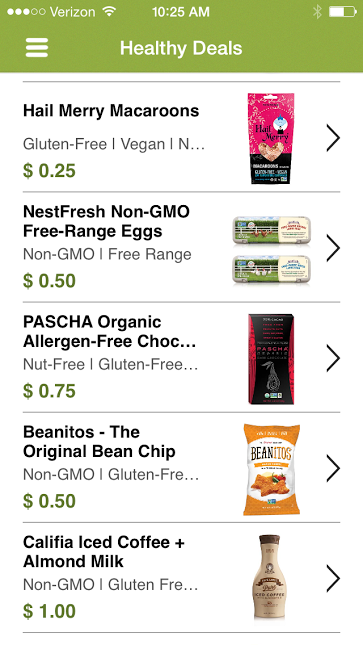
Task: Tap the $ 0.75 PASCHA price
Action: [x=49, y=391]
